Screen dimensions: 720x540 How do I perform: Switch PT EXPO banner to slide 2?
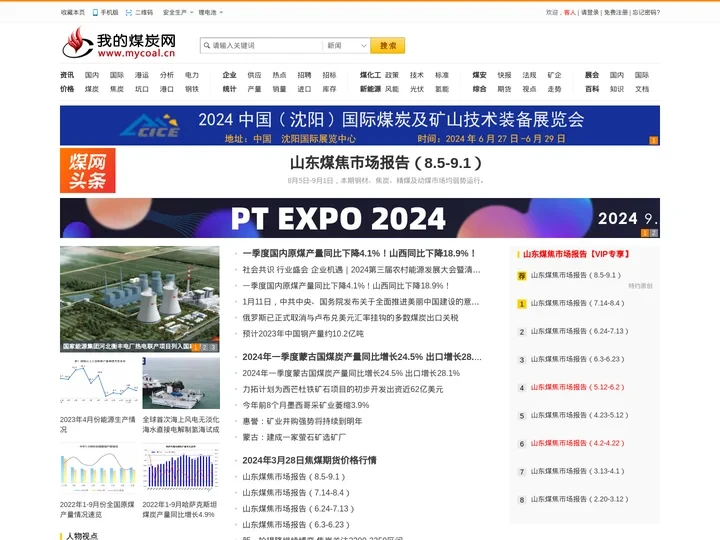(x=654, y=233)
